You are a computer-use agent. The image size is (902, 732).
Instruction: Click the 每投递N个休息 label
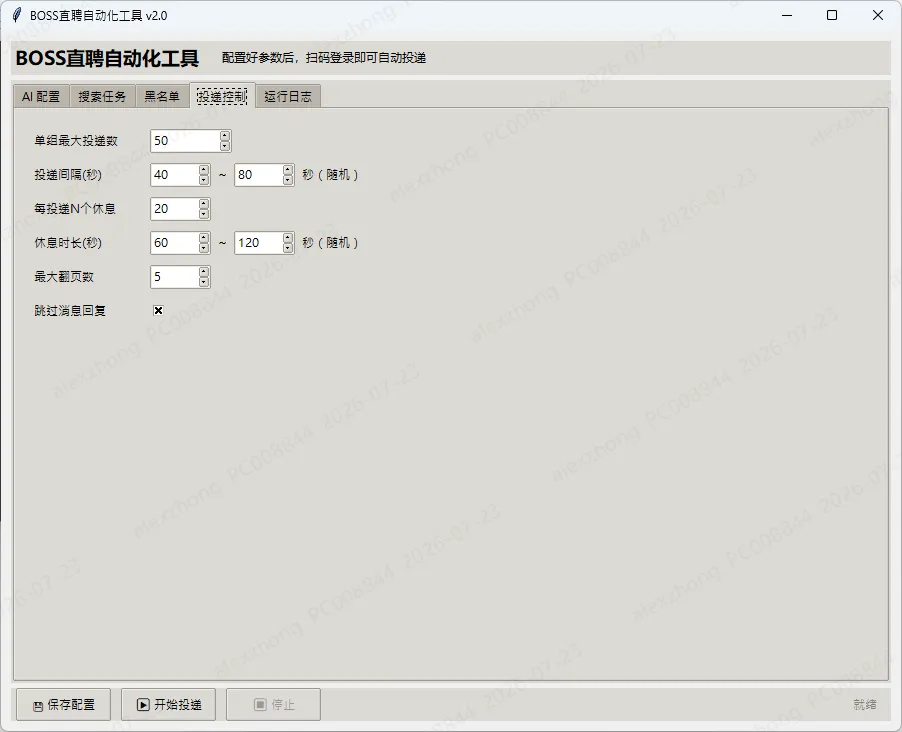(x=75, y=208)
